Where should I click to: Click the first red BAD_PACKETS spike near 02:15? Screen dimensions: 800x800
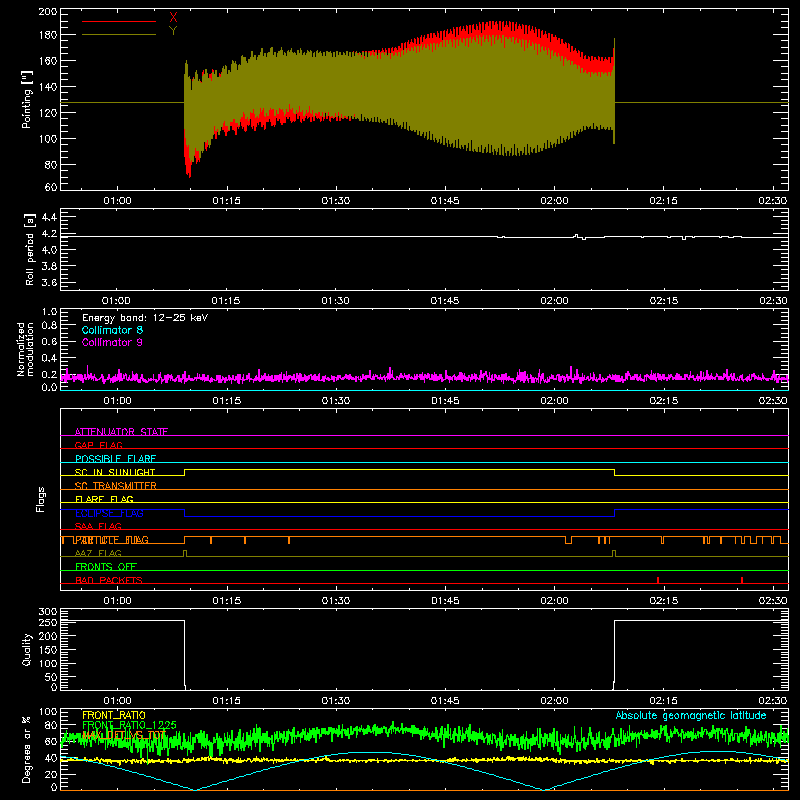658,580
